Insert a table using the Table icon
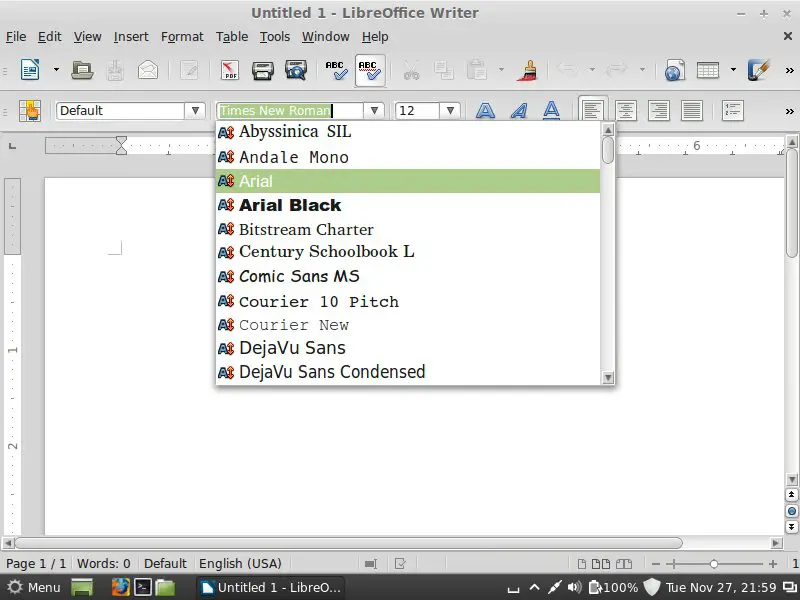Screen dimensions: 800x600 708,69
